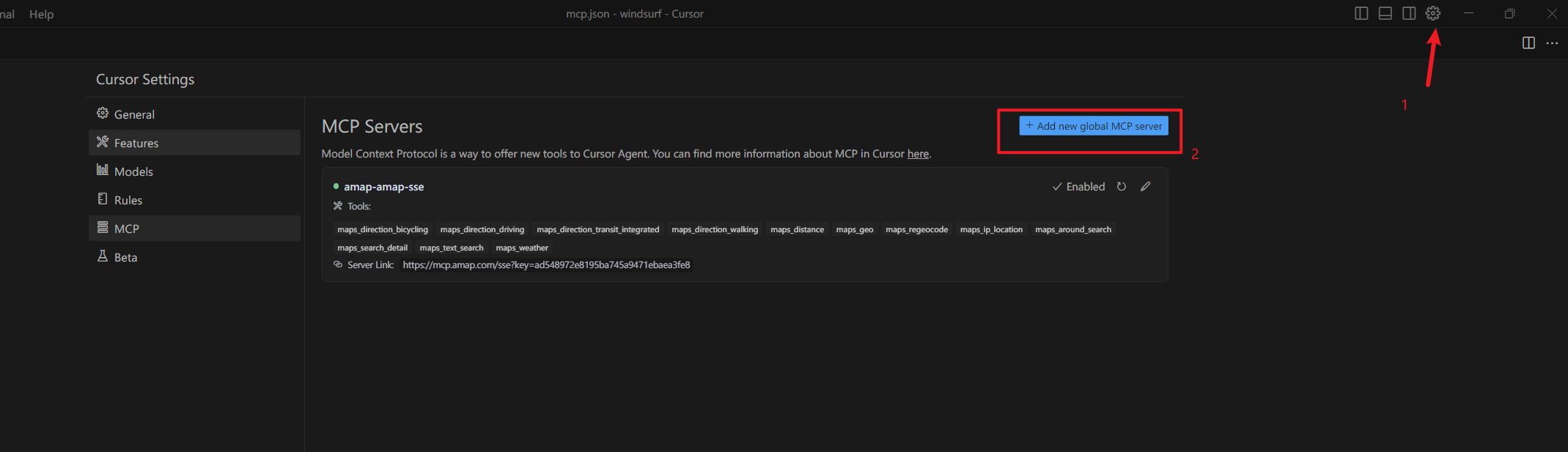
Task: Click the maps_geo tool tag
Action: click(855, 229)
